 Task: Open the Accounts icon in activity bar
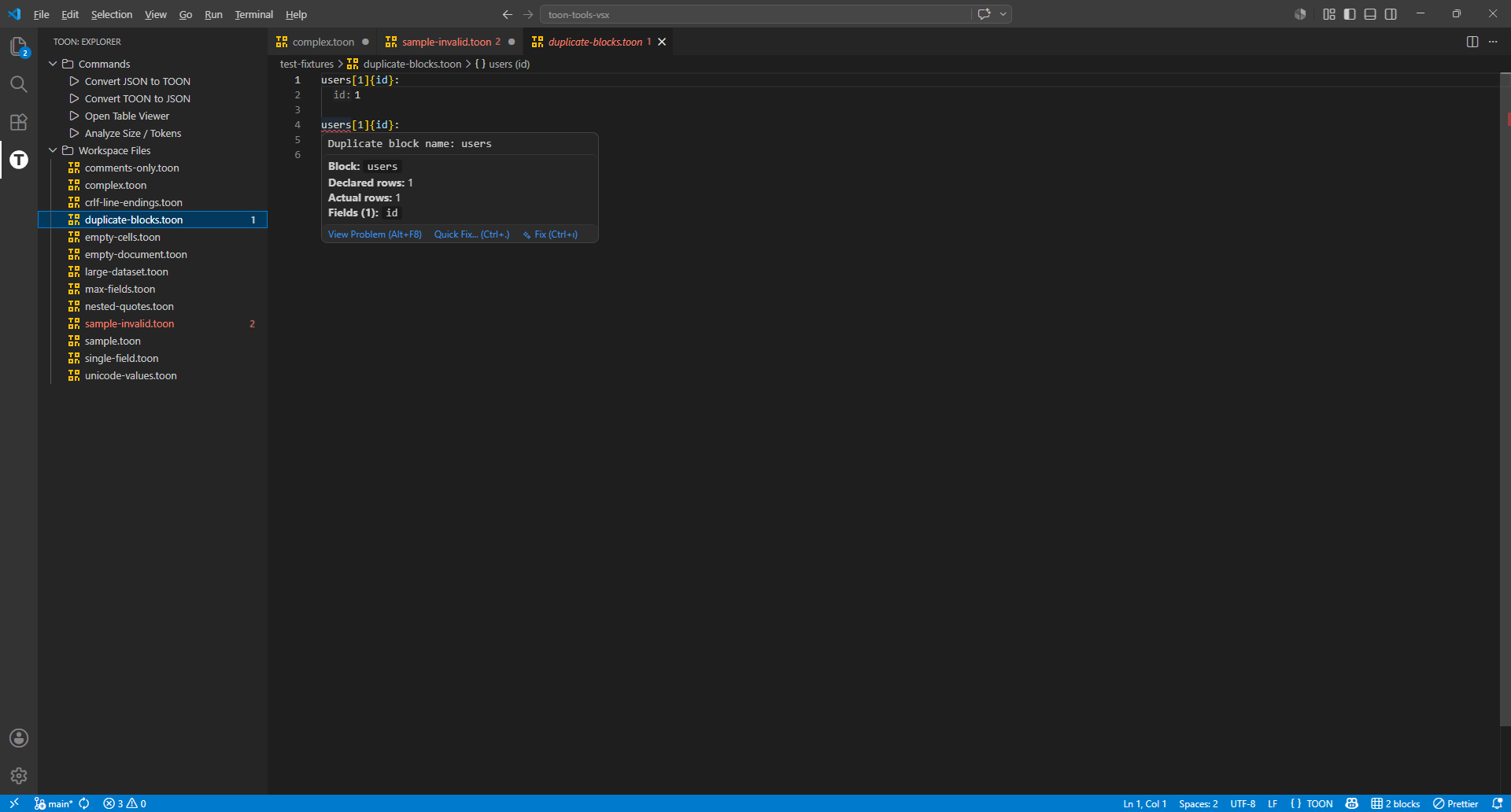click(x=19, y=738)
